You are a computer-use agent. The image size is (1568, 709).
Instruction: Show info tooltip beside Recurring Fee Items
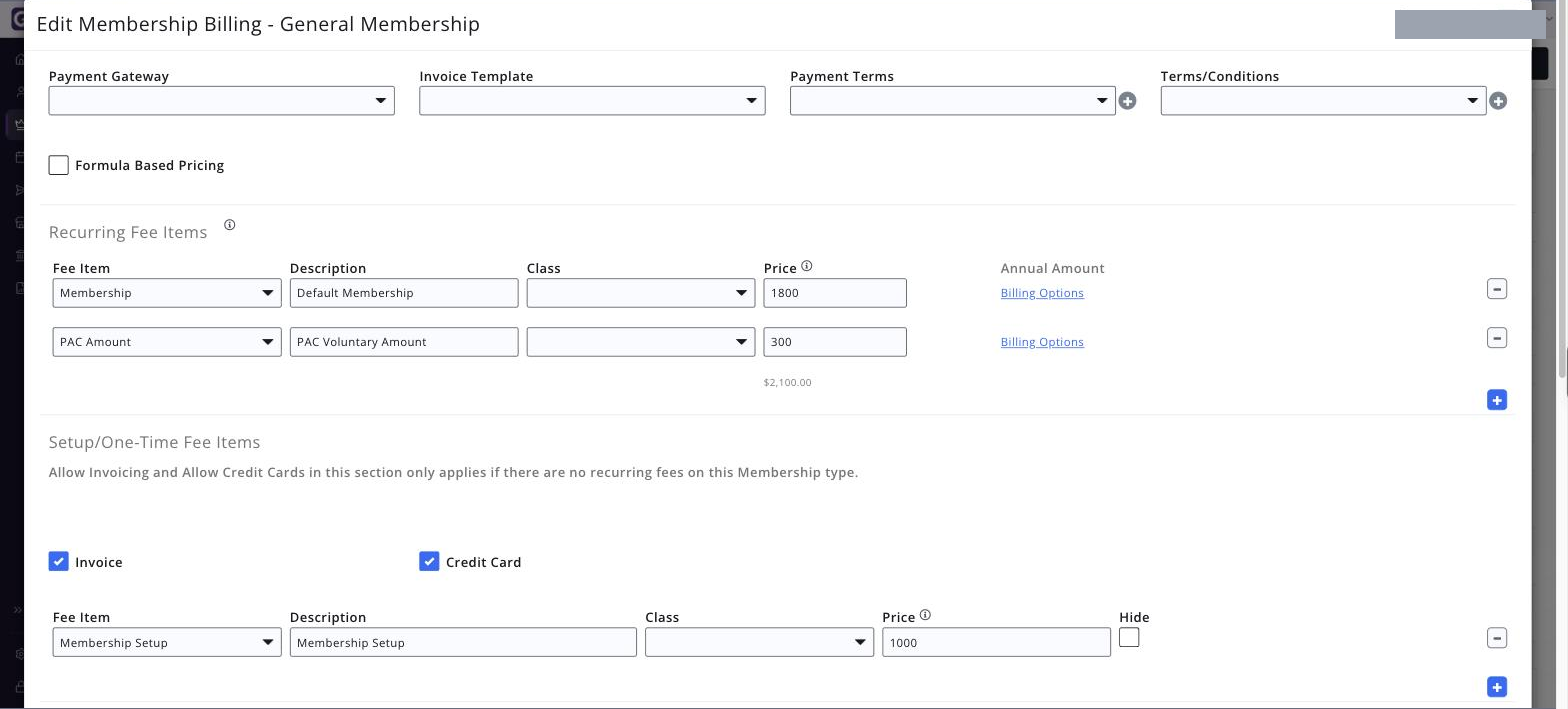tap(229, 225)
